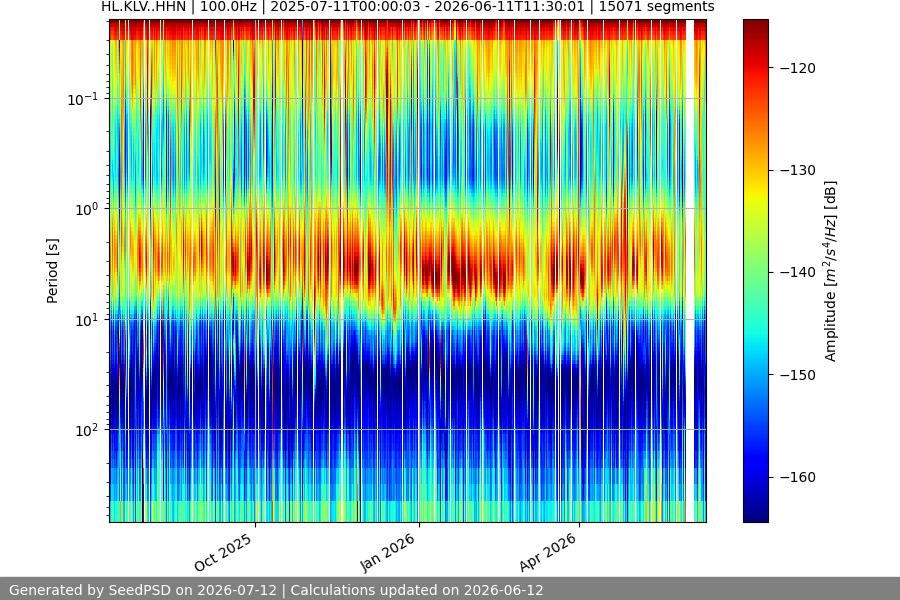The height and width of the screenshot is (600, 900).
Task: Click the plot title 'HL.KLV..HHN'
Action: 143,7
